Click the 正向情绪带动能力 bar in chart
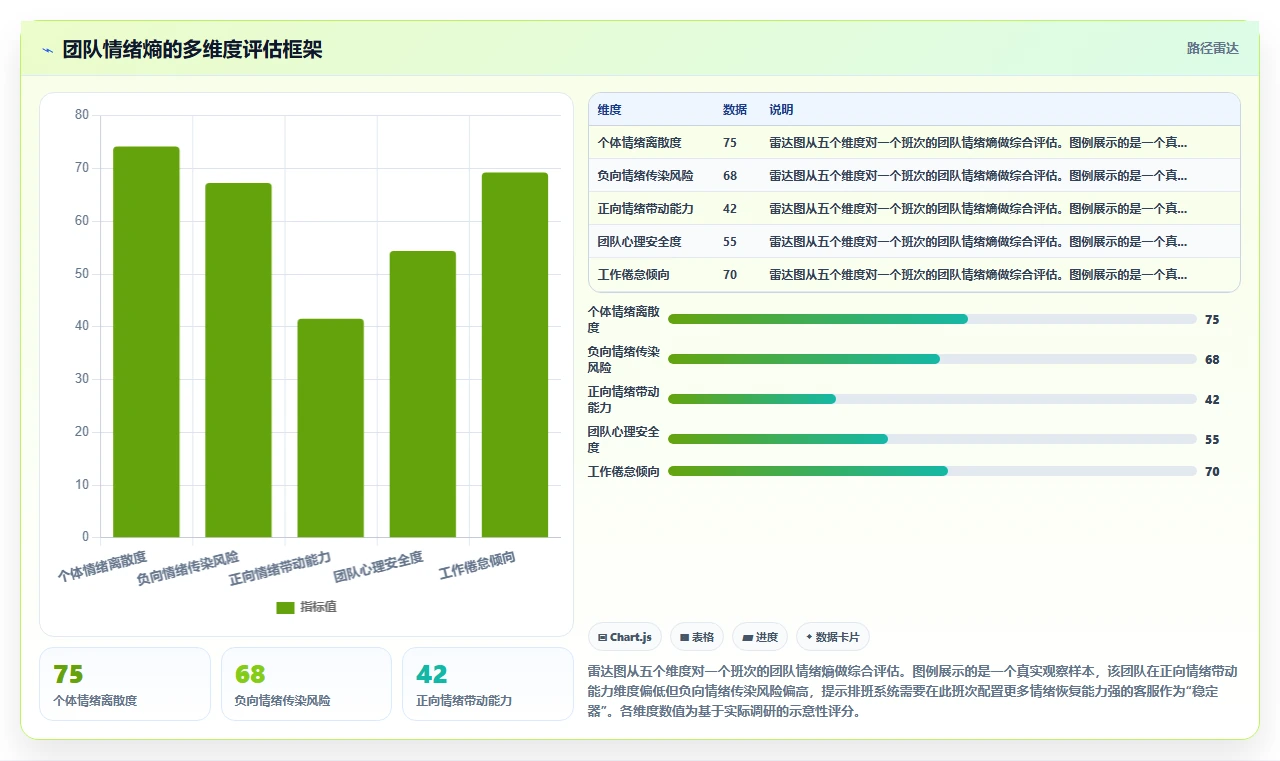The height and width of the screenshot is (761, 1280). (x=330, y=428)
